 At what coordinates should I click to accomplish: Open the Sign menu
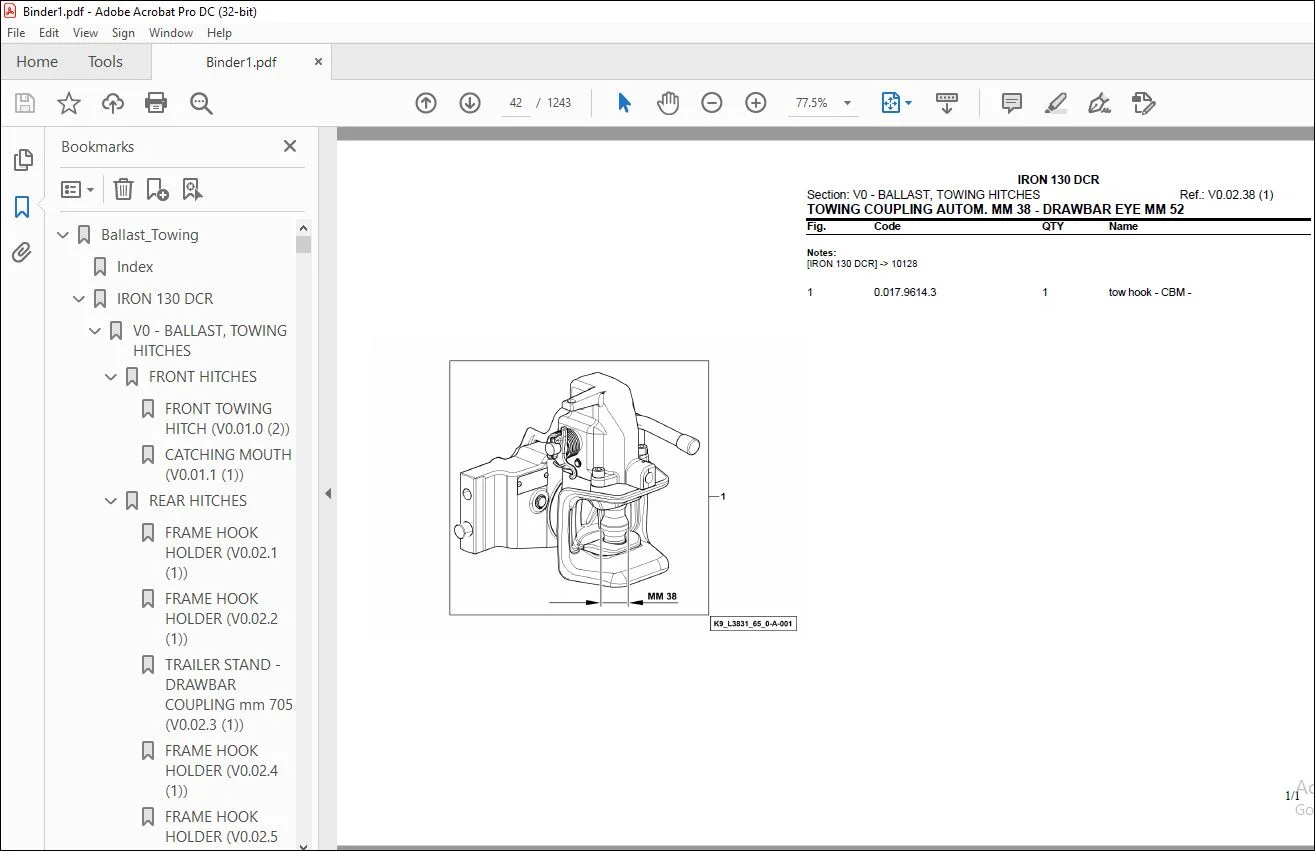click(x=124, y=33)
